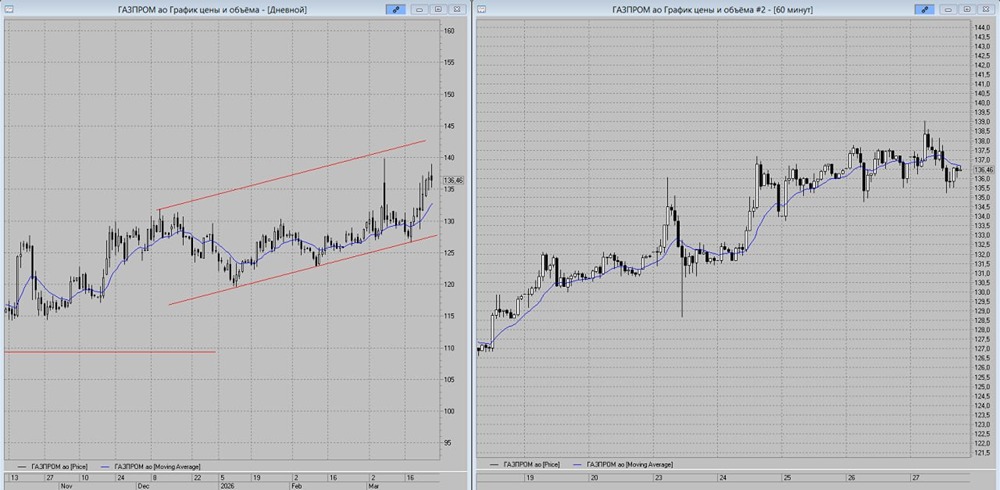
Task: Select the upper red channel trend line on the daily chart
Action: point(291,175)
